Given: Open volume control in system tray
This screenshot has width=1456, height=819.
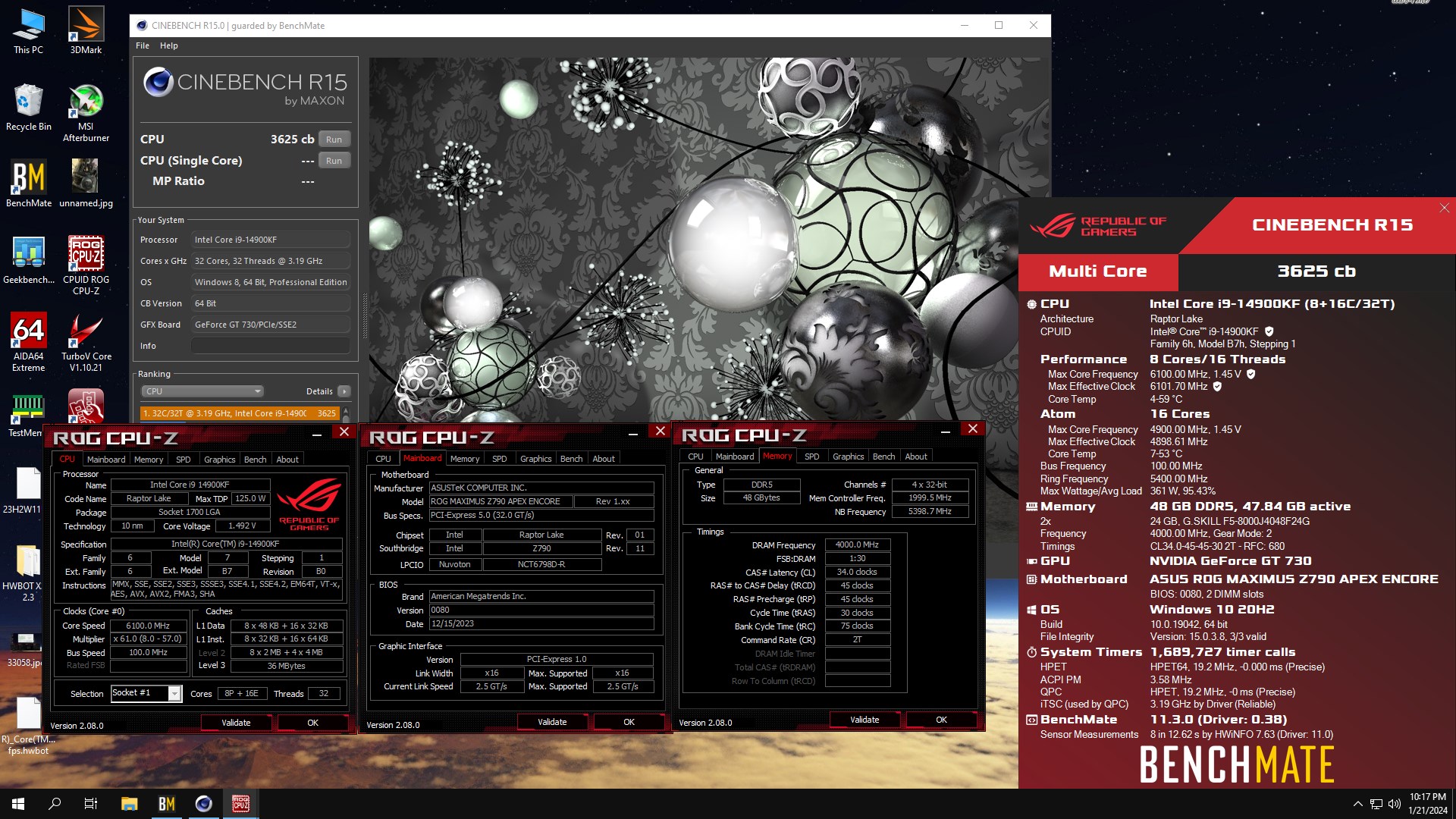Looking at the screenshot, I should [x=1394, y=804].
